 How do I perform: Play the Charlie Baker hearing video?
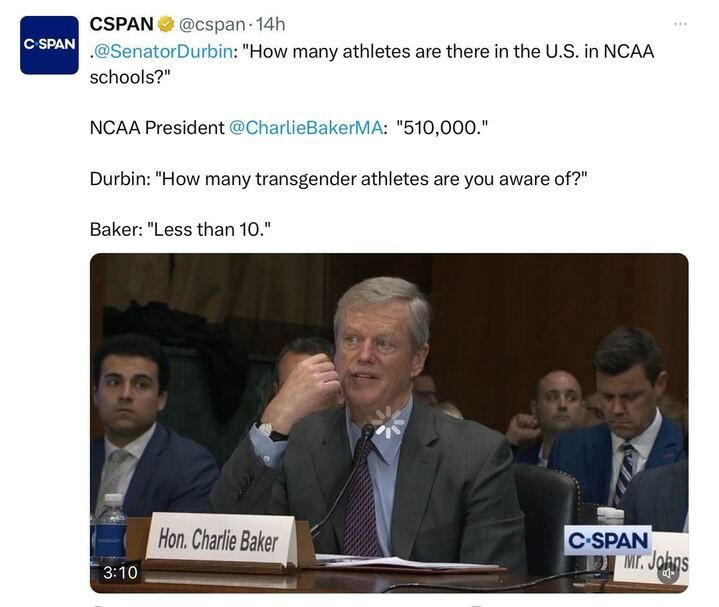389,423
